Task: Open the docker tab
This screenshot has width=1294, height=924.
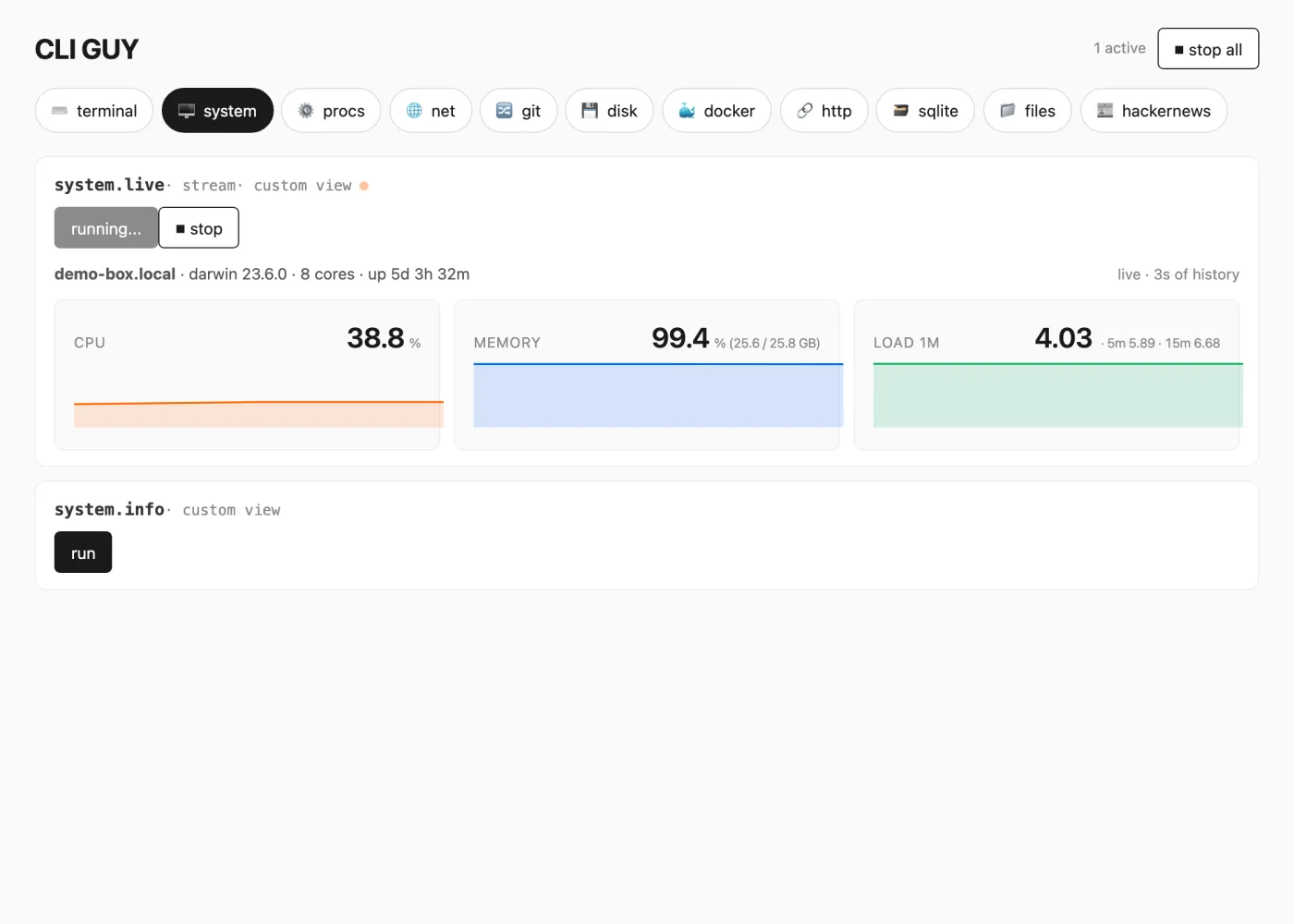Action: point(716,111)
